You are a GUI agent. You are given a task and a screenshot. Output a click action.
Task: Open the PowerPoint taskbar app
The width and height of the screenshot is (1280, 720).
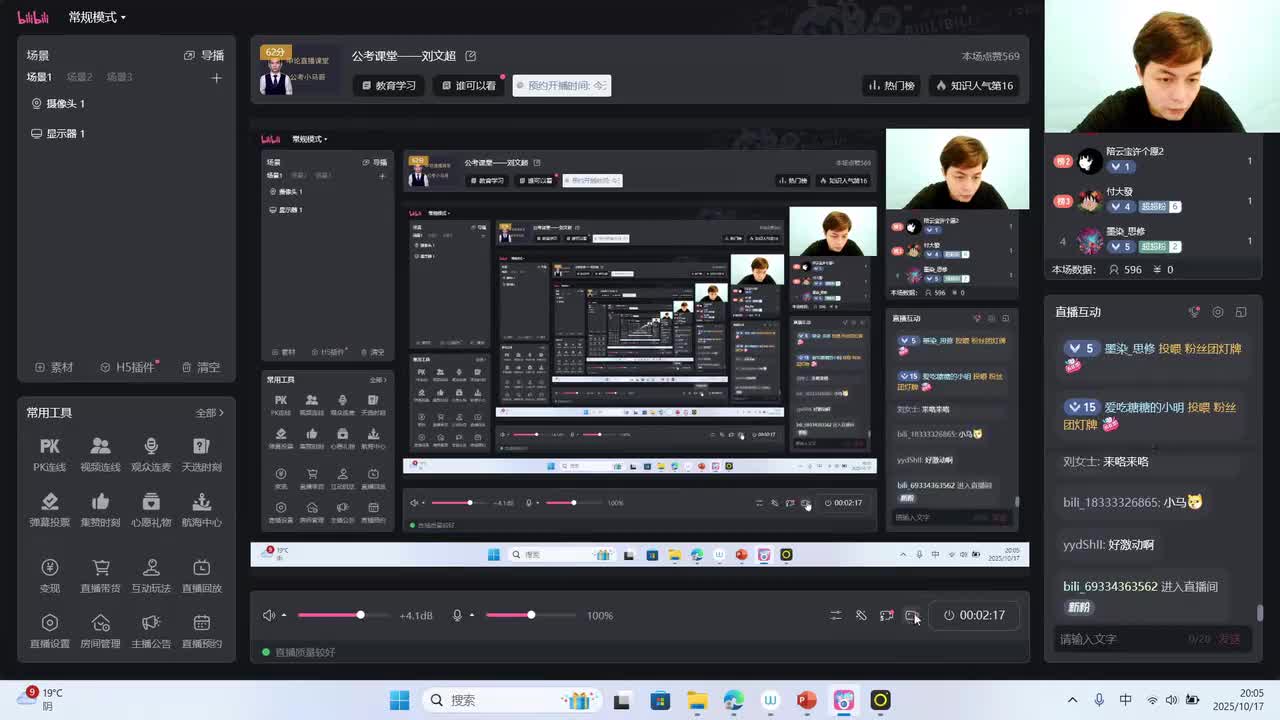(x=807, y=700)
